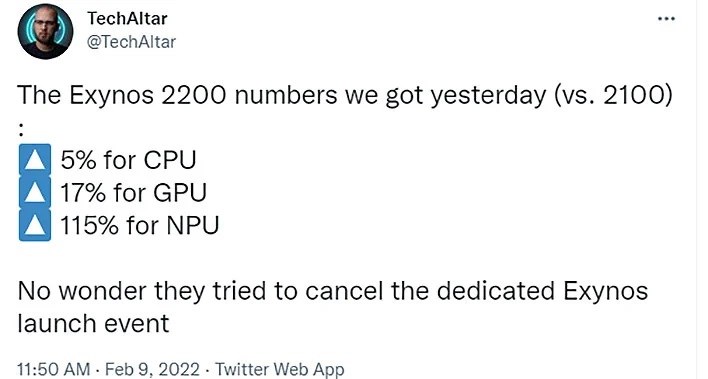Click the up-arrow emoji beside NPU
This screenshot has width=708, height=379.
coord(35,225)
